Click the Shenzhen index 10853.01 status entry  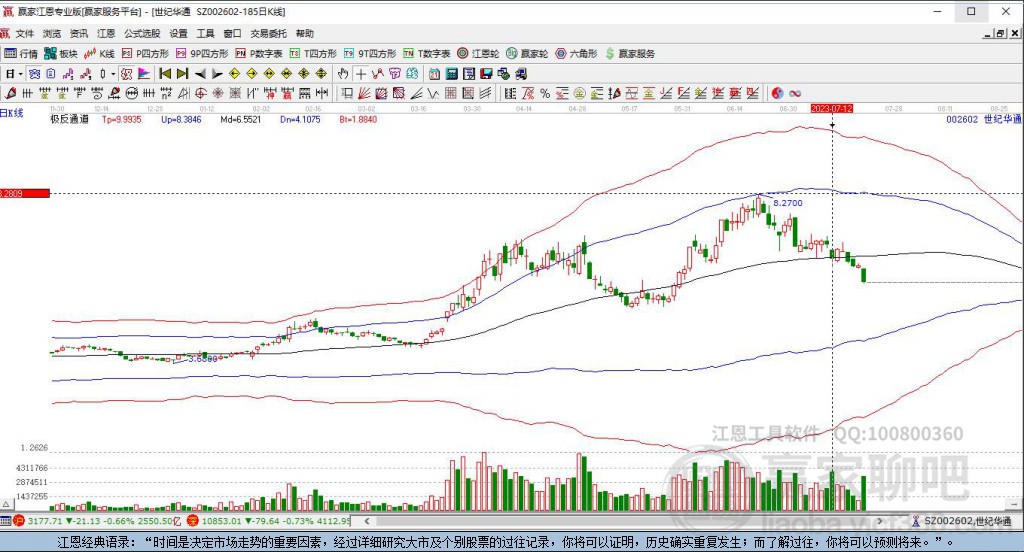[269, 521]
